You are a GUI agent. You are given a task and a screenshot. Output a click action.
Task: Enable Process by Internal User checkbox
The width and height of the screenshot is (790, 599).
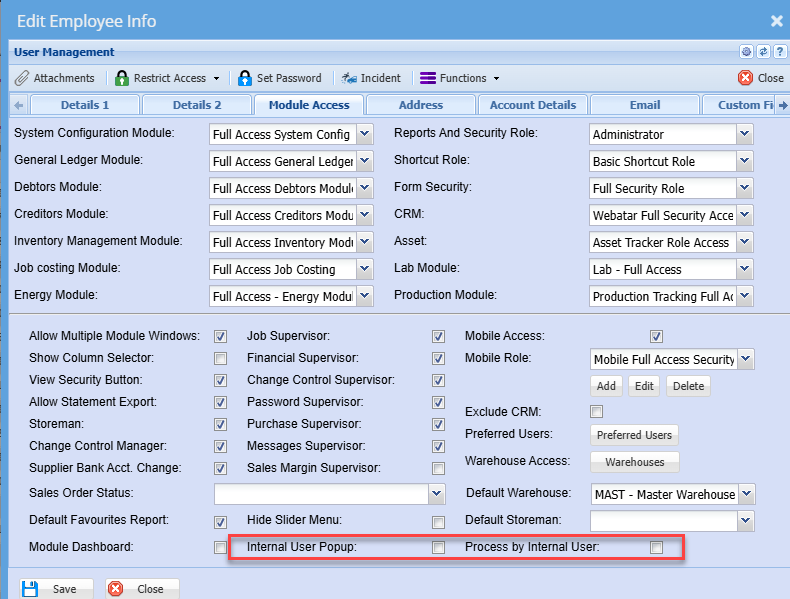(656, 547)
